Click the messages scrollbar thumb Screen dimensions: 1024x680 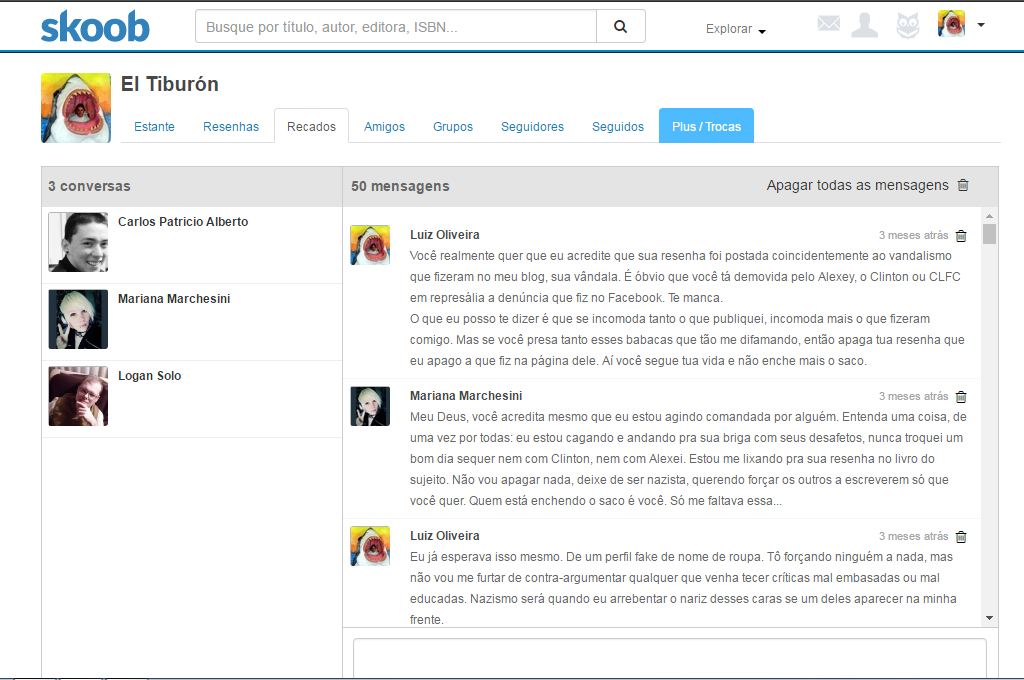(989, 234)
